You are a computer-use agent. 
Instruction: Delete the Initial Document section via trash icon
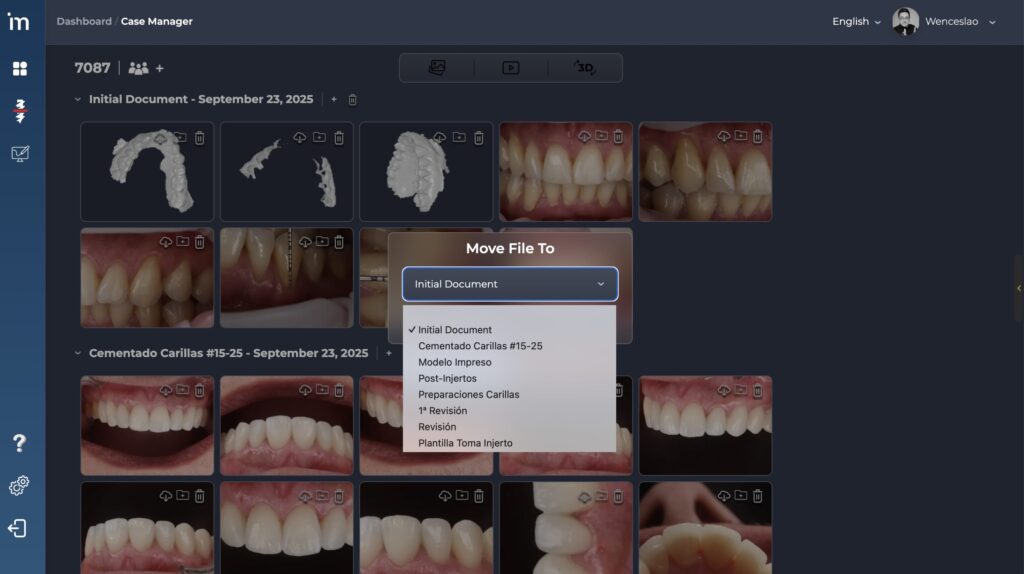coord(352,100)
